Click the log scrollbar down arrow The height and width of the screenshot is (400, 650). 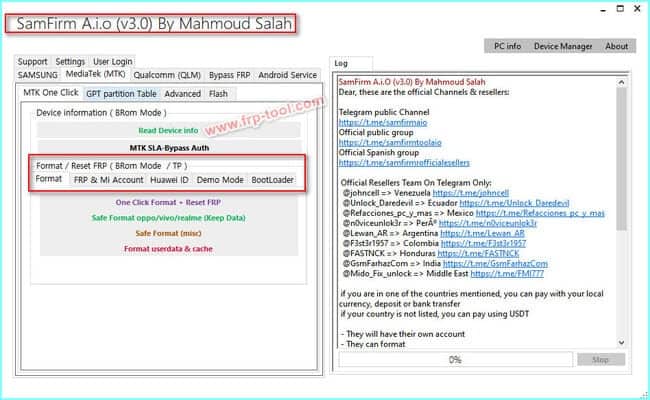click(x=621, y=342)
